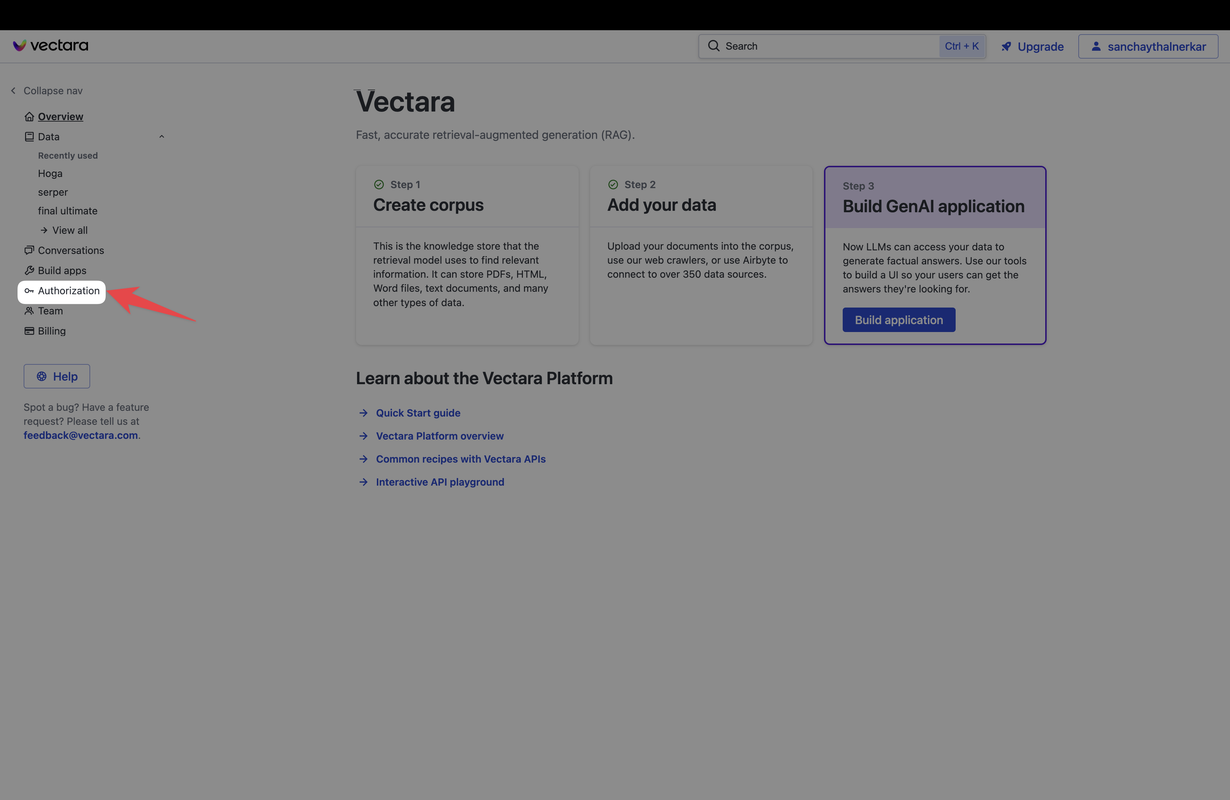Go to Conversations in the sidebar

point(71,250)
